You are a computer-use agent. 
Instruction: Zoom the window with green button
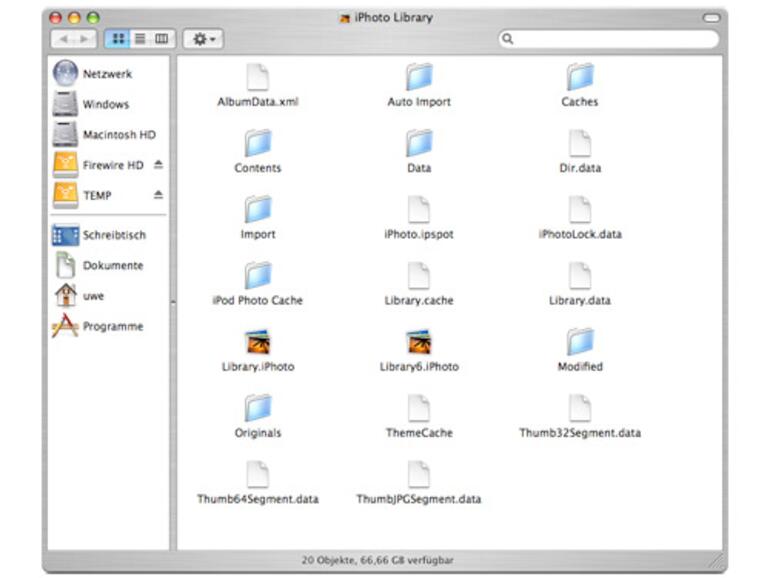pyautogui.click(x=93, y=18)
